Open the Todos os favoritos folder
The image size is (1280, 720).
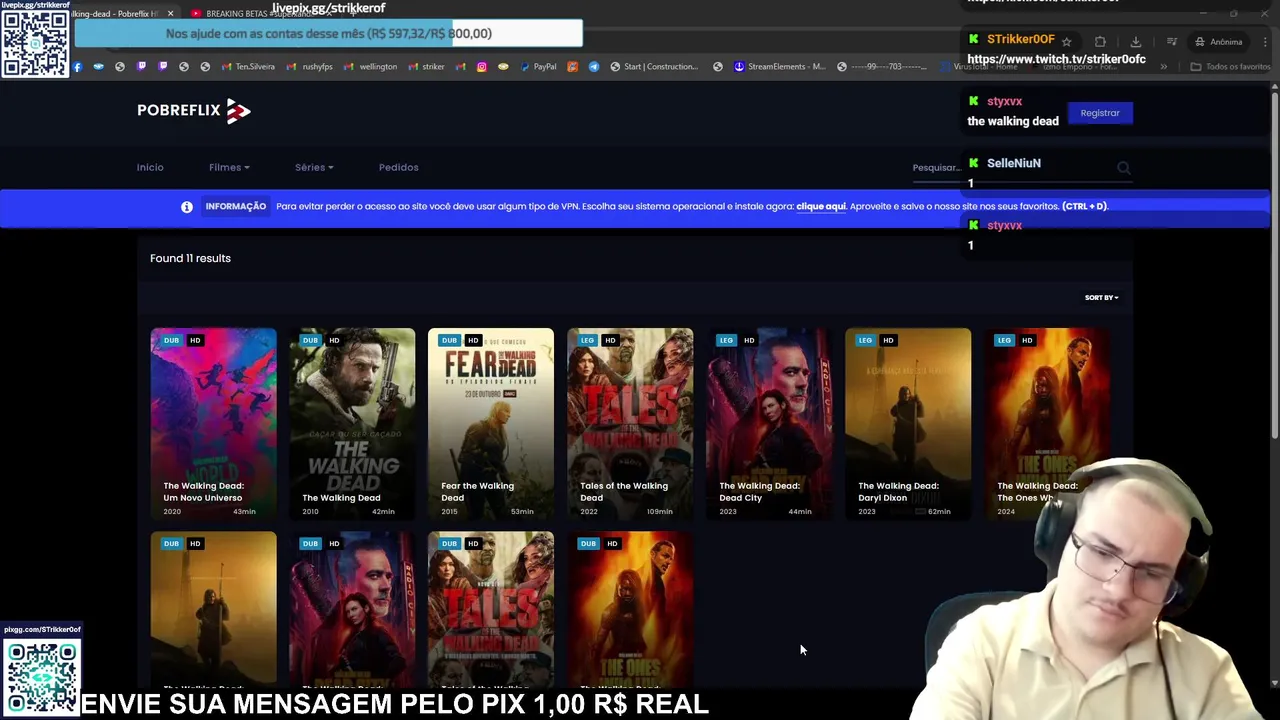point(1230,67)
